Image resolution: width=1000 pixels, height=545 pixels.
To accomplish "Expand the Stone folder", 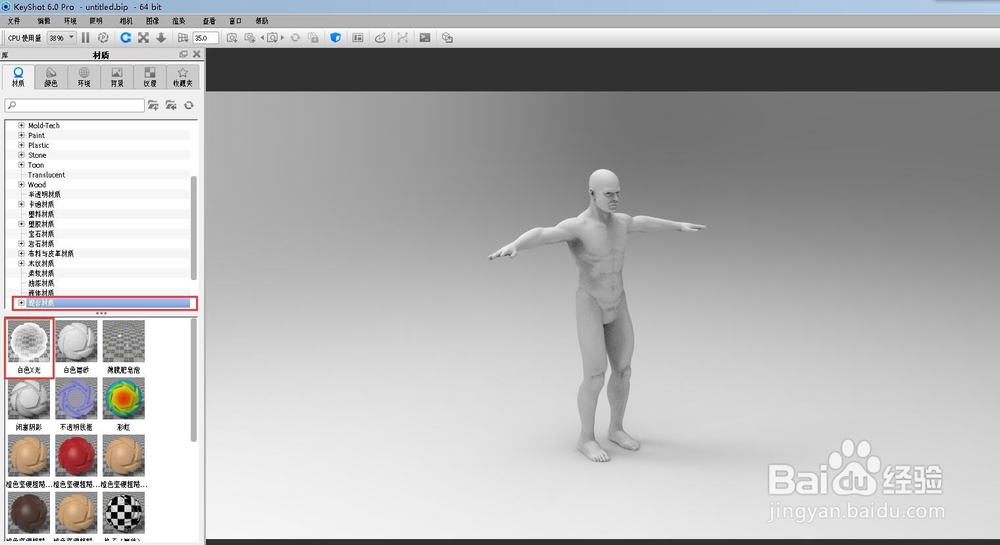I will (x=21, y=155).
